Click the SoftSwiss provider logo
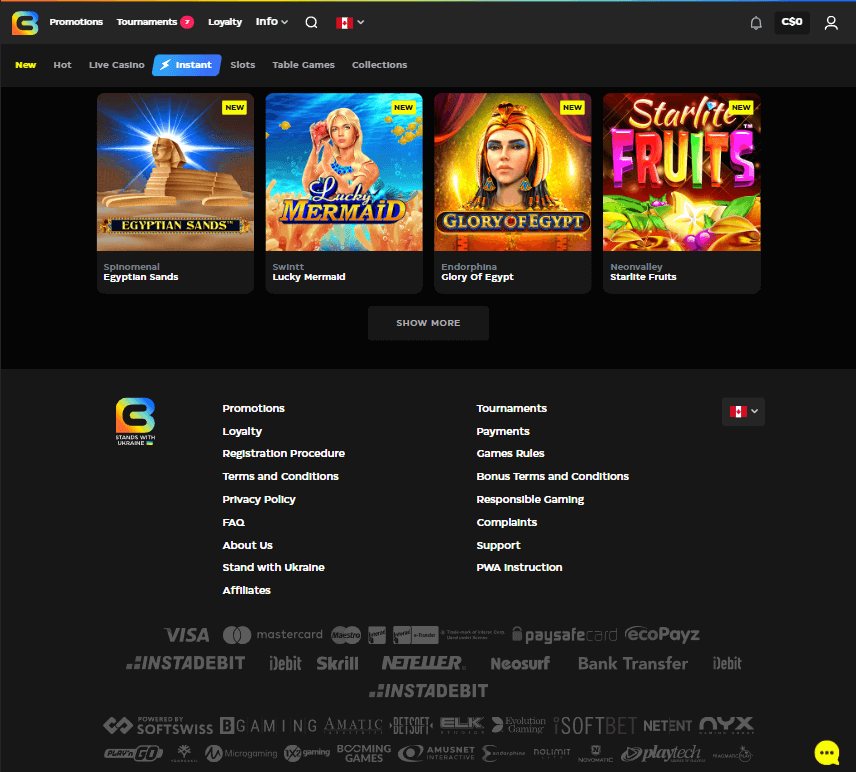 (x=158, y=726)
